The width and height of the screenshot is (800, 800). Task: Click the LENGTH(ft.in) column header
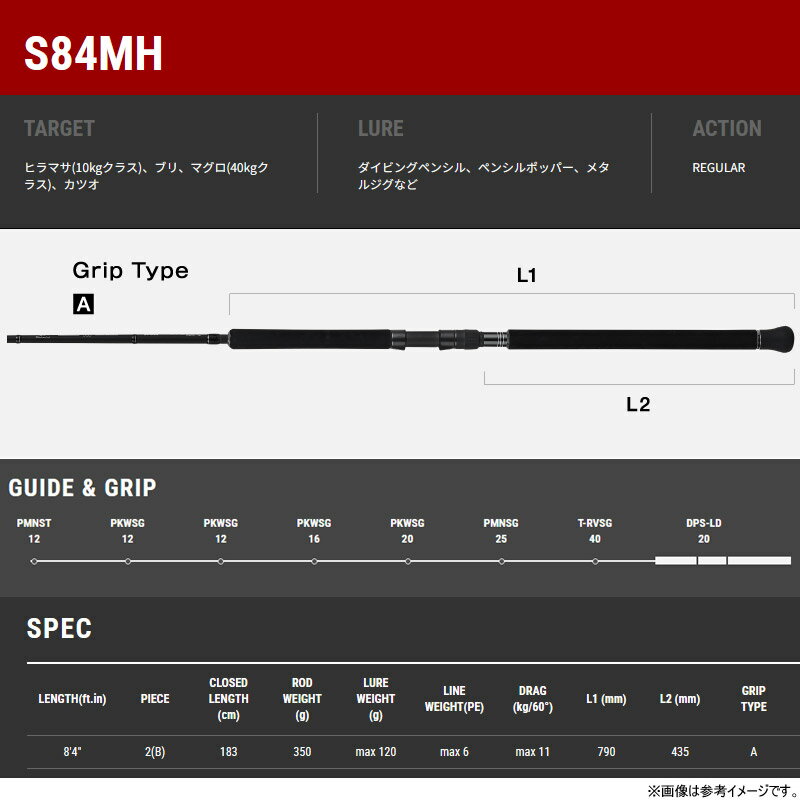(72, 698)
